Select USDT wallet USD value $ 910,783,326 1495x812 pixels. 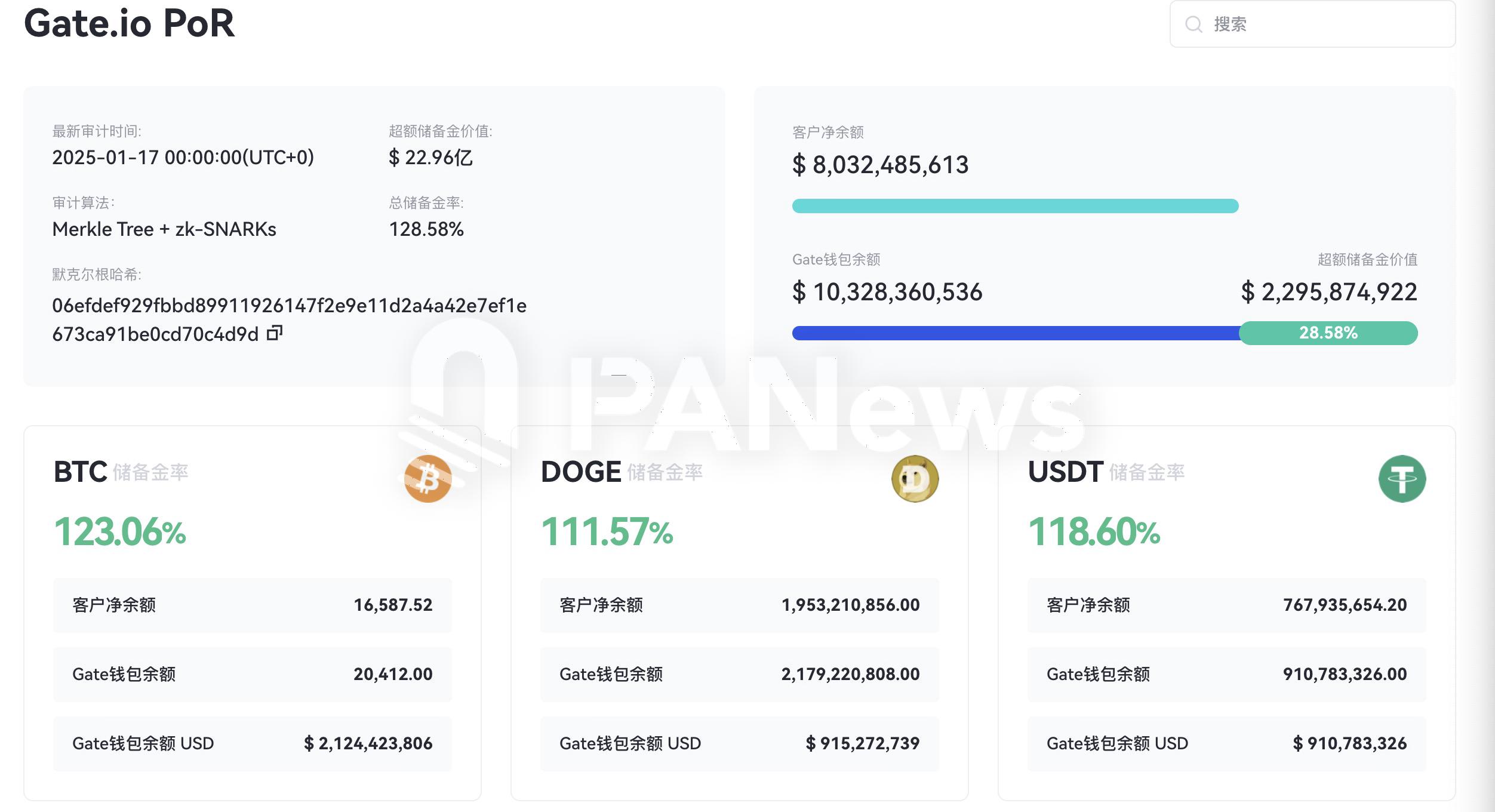[1350, 743]
